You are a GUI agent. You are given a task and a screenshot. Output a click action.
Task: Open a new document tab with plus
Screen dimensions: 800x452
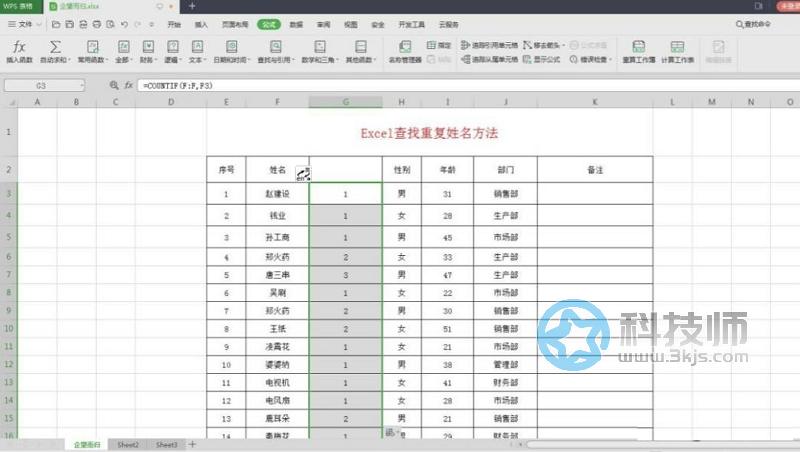192,6
